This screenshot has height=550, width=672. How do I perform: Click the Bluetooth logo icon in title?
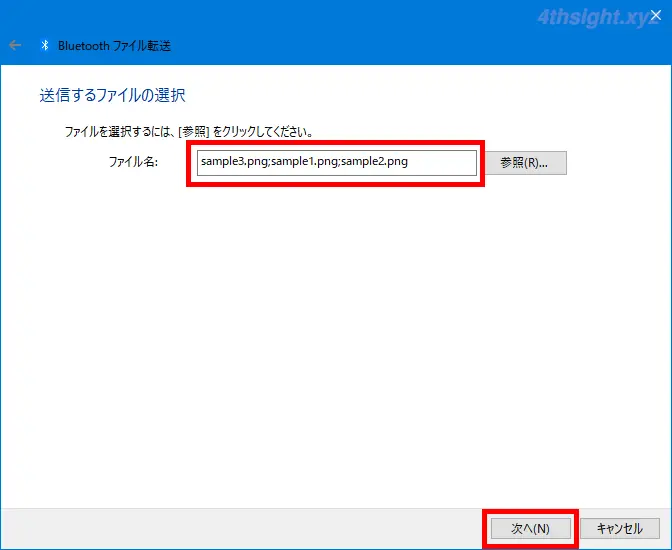pos(45,45)
